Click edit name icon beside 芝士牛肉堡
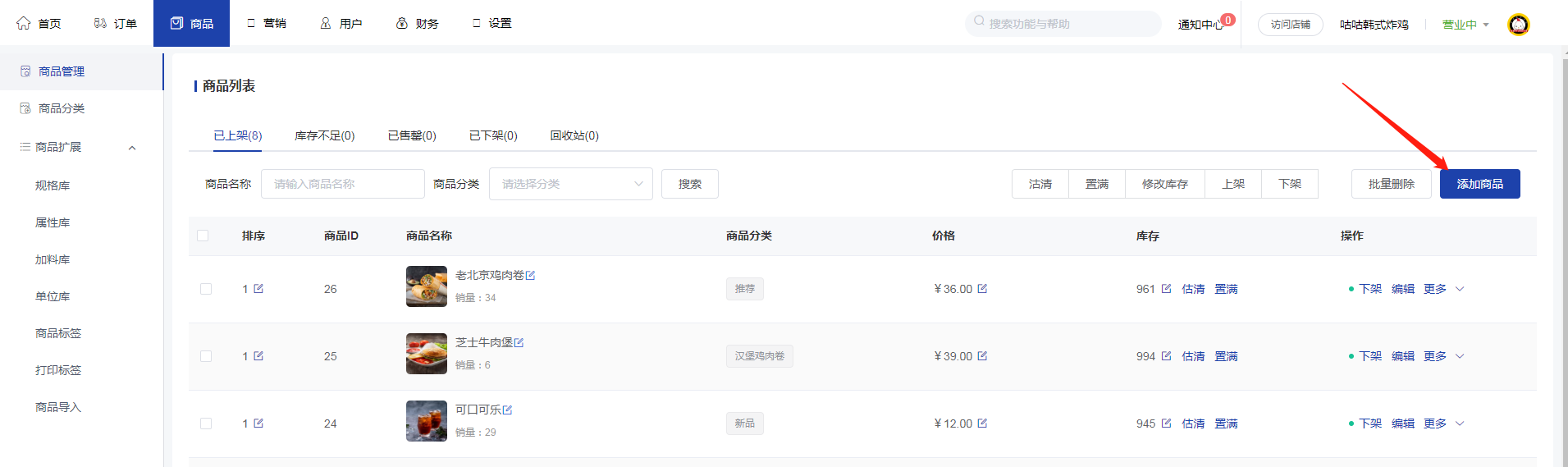The height and width of the screenshot is (467, 1568). click(x=519, y=342)
